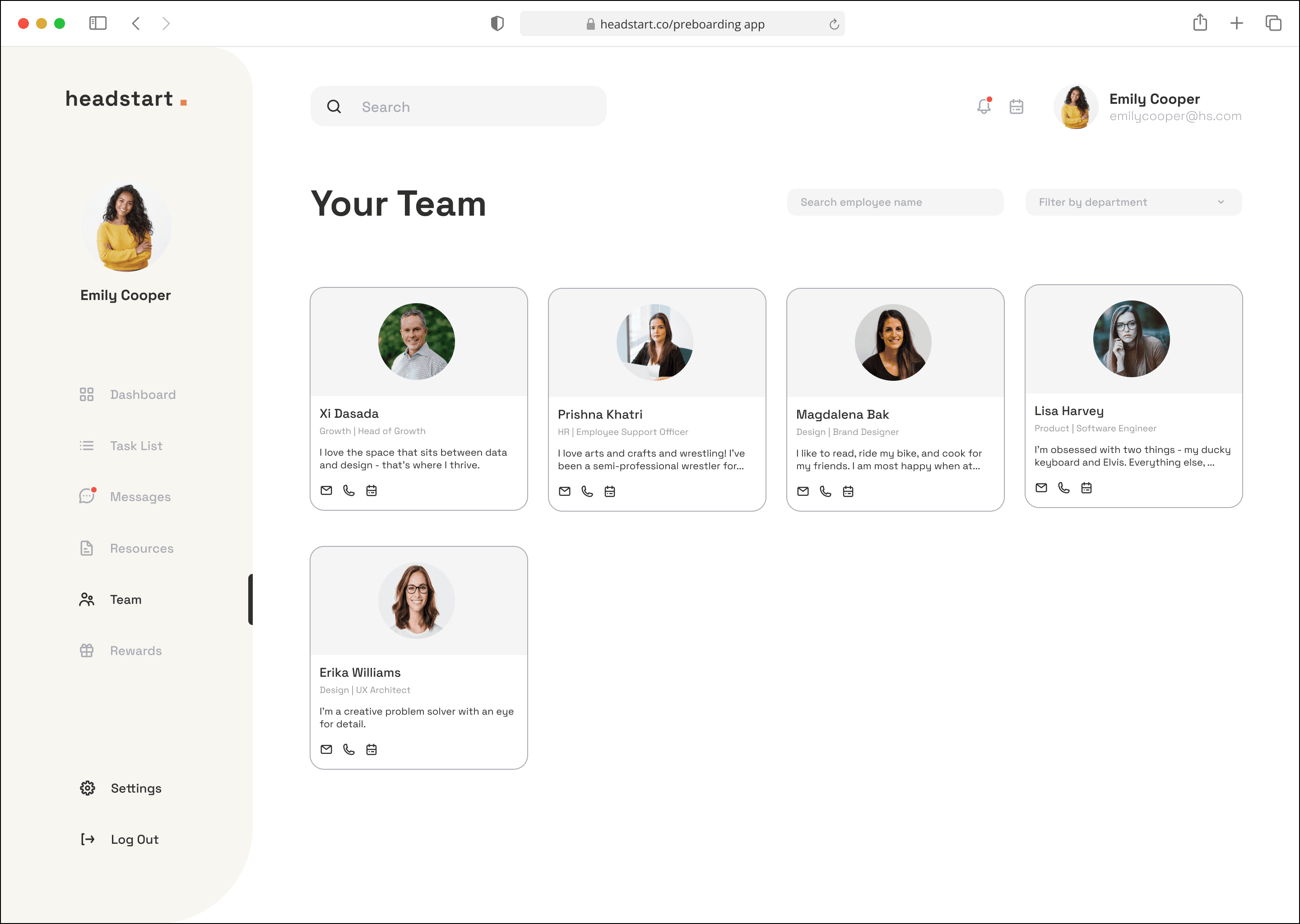This screenshot has height=924, width=1300.
Task: Open Emily Cooper account menu in header
Action: tap(1147, 107)
